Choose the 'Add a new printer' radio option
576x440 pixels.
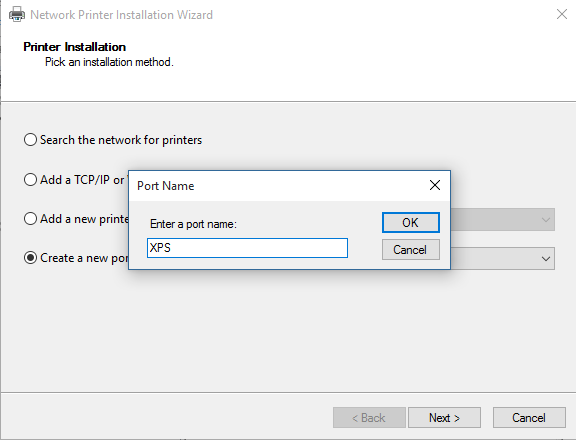[x=30, y=219]
